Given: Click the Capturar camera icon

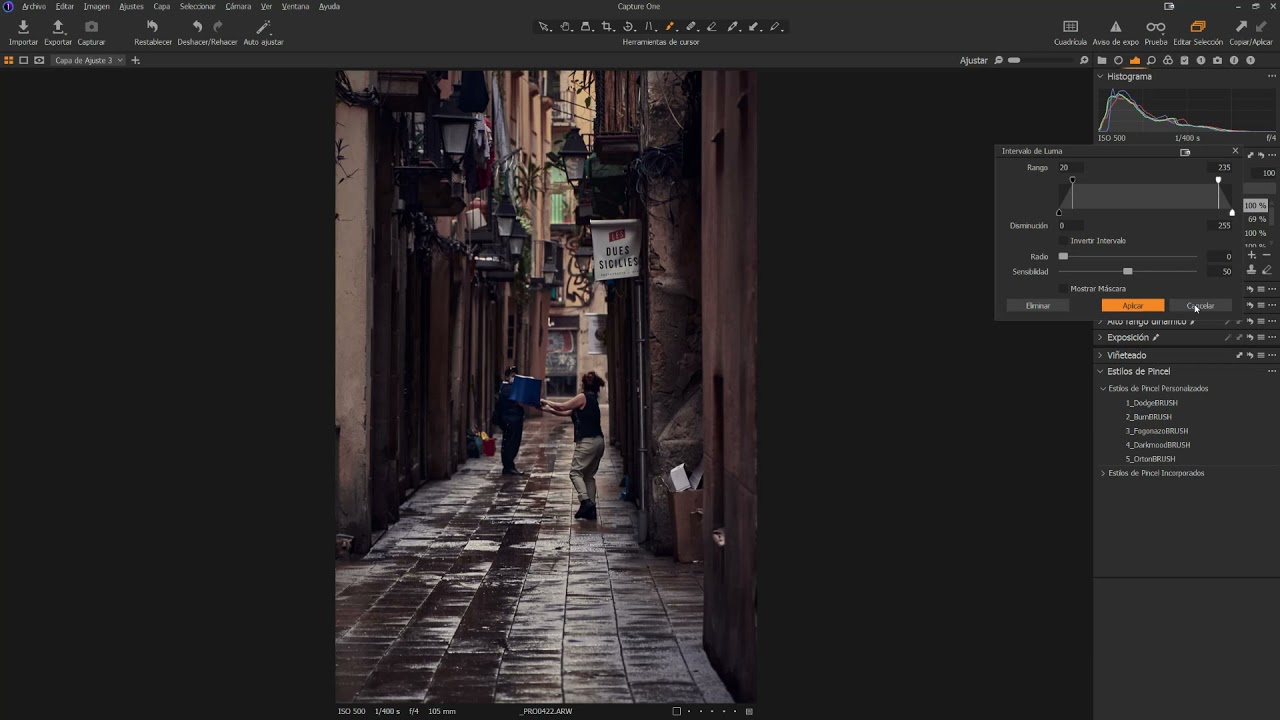Looking at the screenshot, I should (91, 27).
